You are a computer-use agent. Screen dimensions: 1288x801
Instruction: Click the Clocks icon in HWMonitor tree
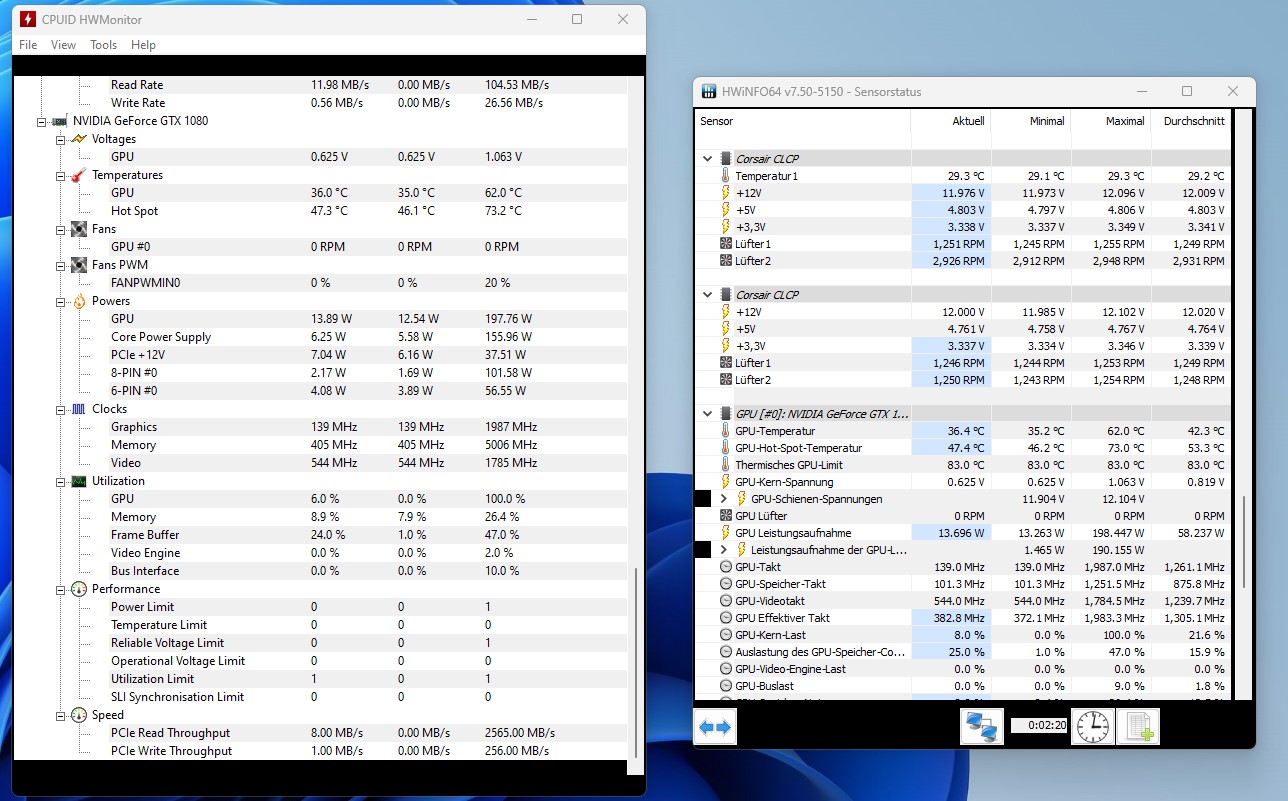click(79, 409)
